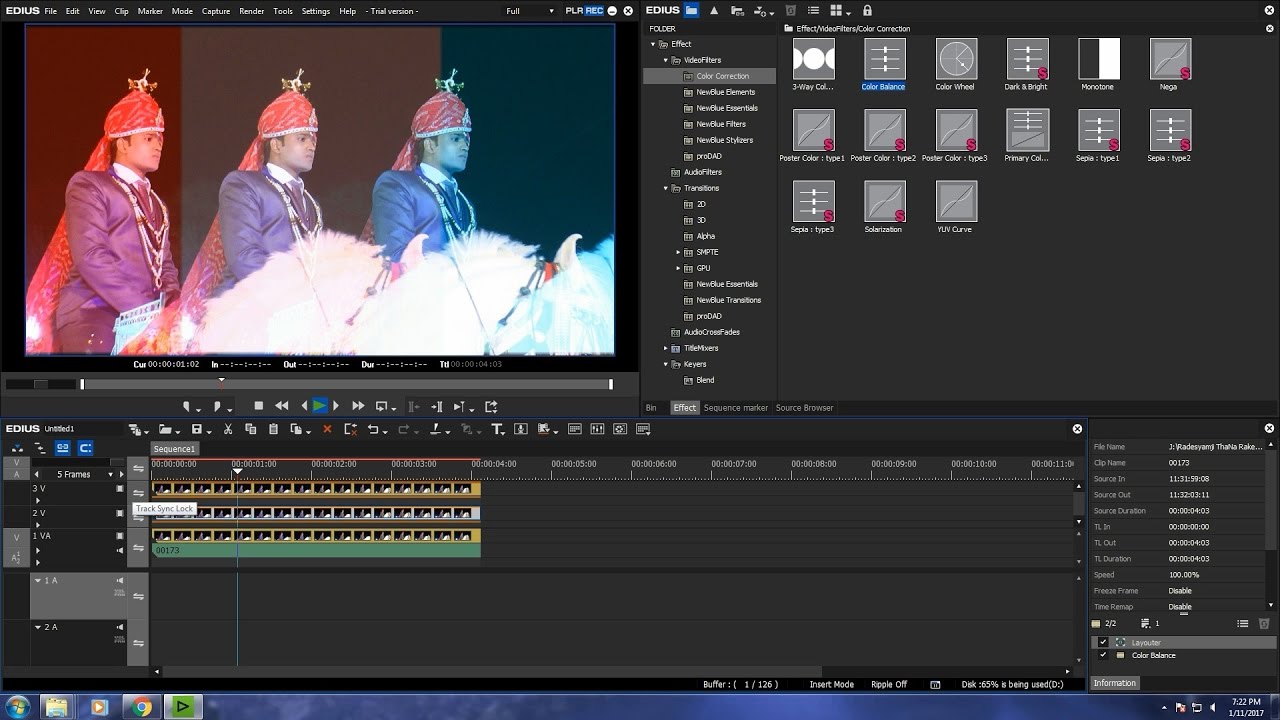Click the shuttle slider below preview
The image size is (1280, 720).
[x=40, y=384]
